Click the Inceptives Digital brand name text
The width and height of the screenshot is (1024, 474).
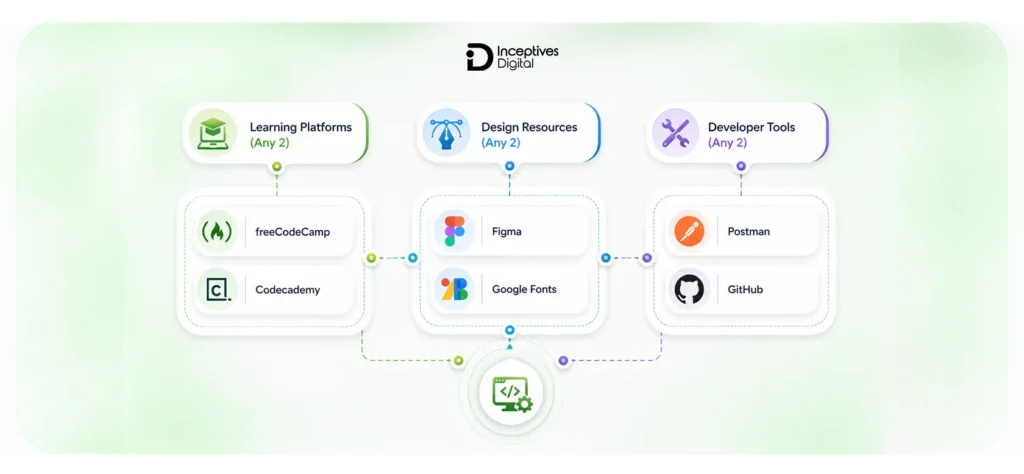tap(528, 57)
